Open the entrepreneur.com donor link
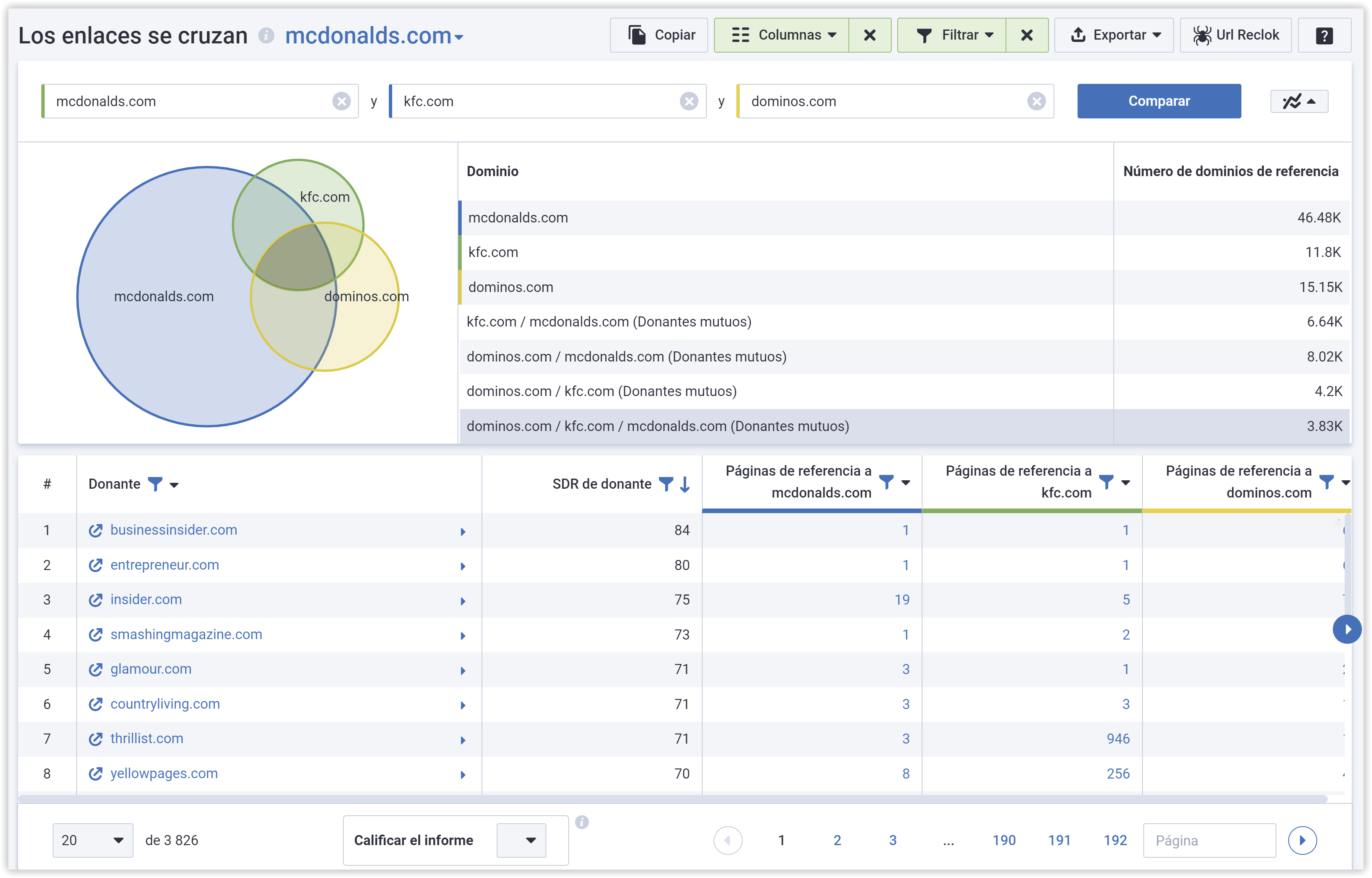The image size is (1372, 878). pos(165,565)
